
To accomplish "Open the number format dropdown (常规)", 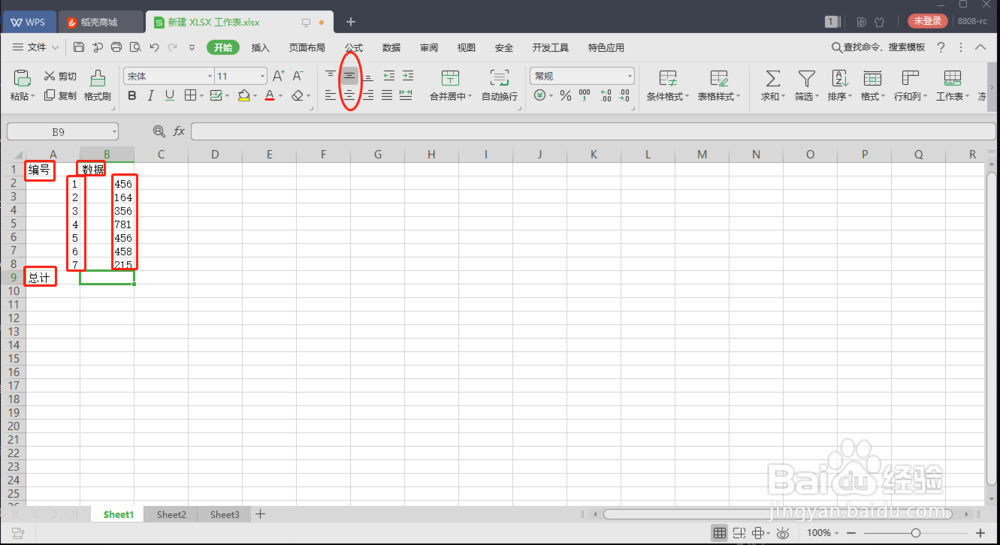I will (629, 76).
